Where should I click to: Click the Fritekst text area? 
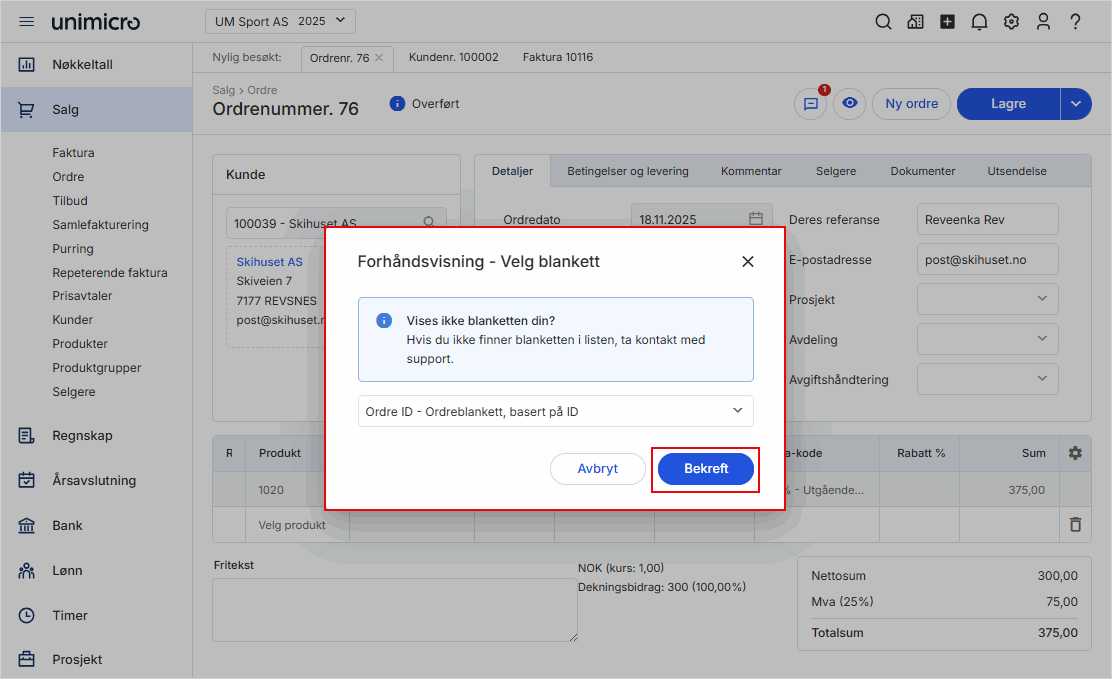(394, 609)
